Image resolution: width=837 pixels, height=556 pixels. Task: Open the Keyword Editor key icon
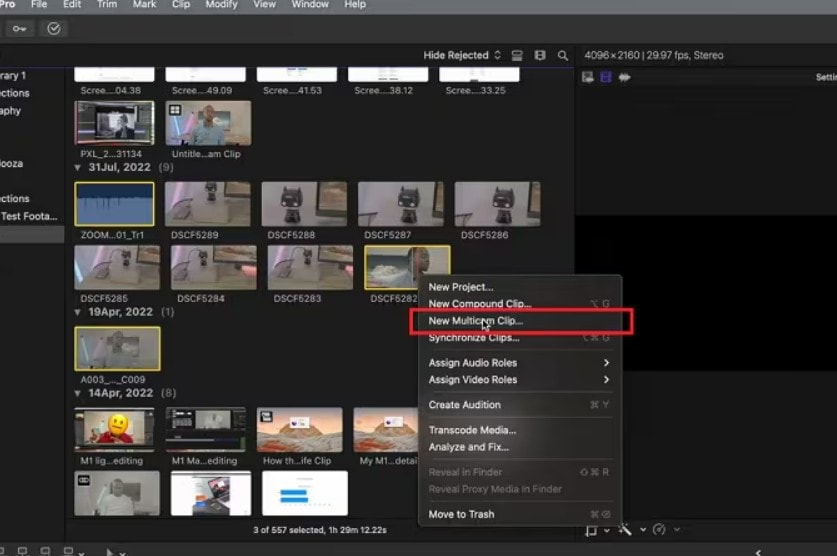coord(19,29)
